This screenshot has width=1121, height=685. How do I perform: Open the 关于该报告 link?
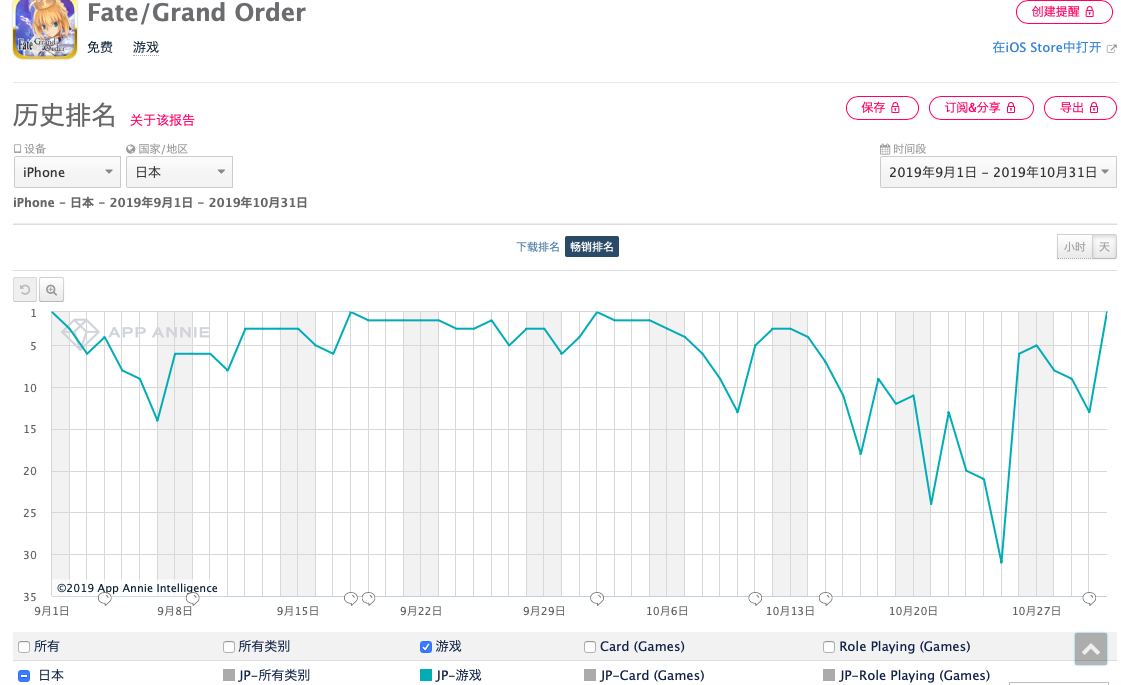click(x=162, y=120)
